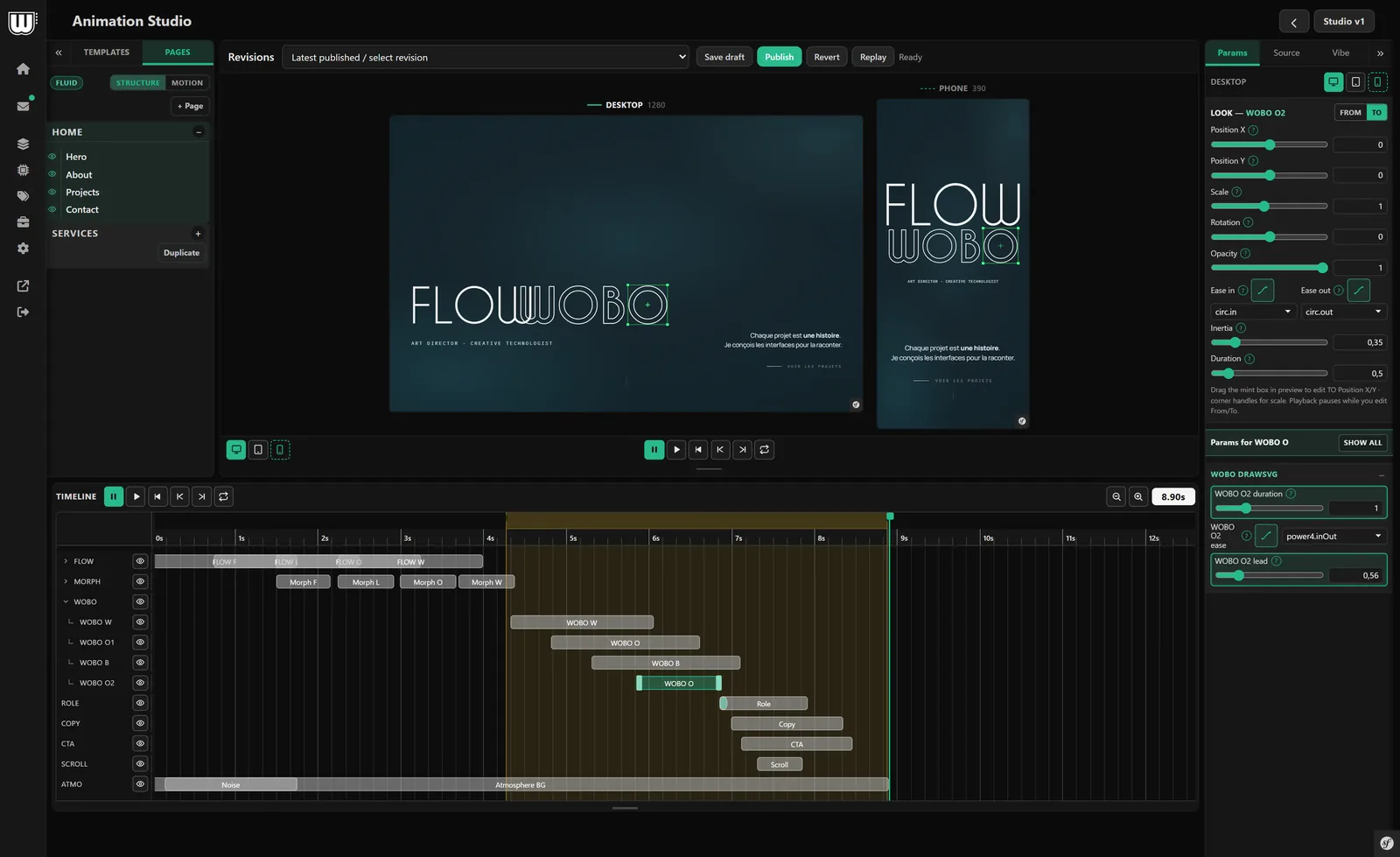Select desktop device icon in Params panel

pos(1333,82)
